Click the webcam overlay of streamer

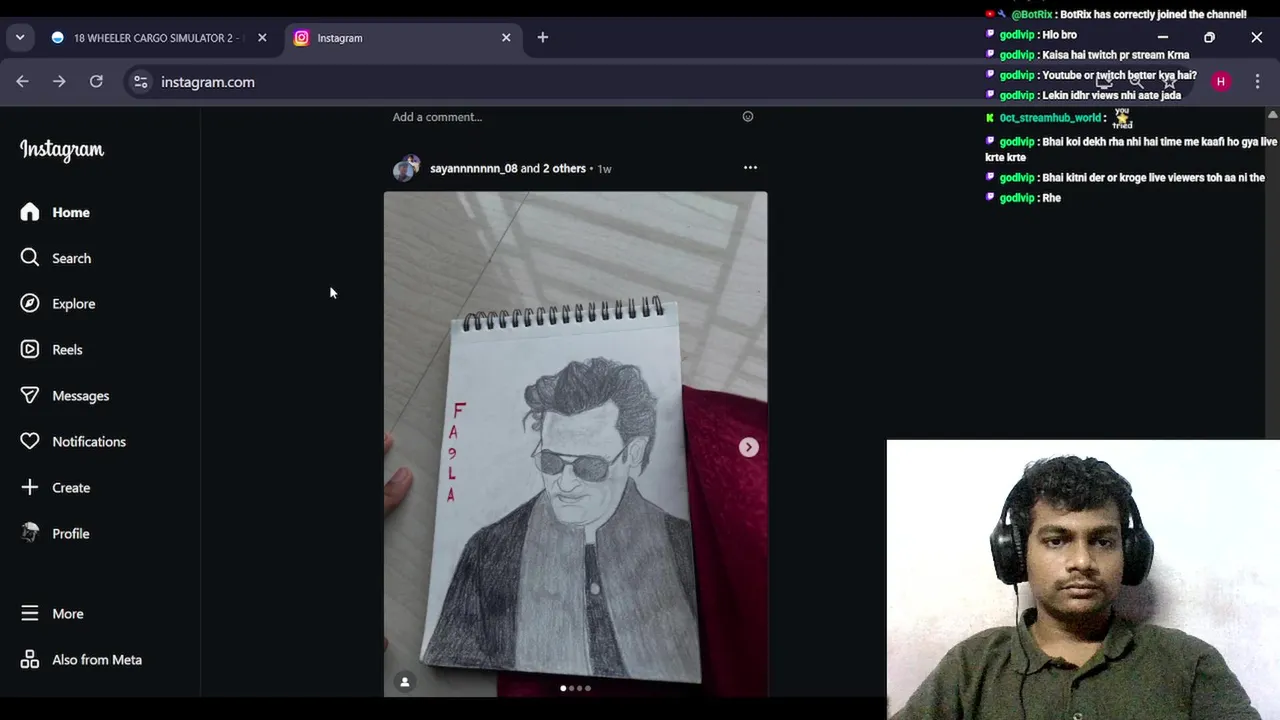pyautogui.click(x=1083, y=580)
